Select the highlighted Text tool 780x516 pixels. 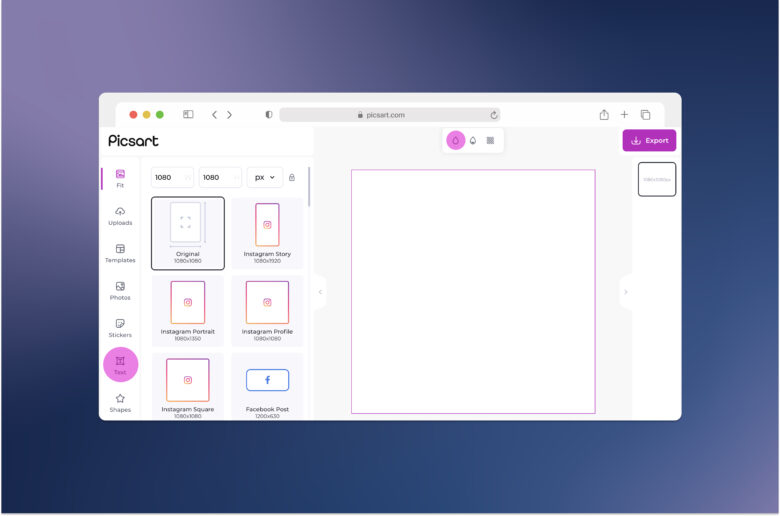(x=120, y=365)
